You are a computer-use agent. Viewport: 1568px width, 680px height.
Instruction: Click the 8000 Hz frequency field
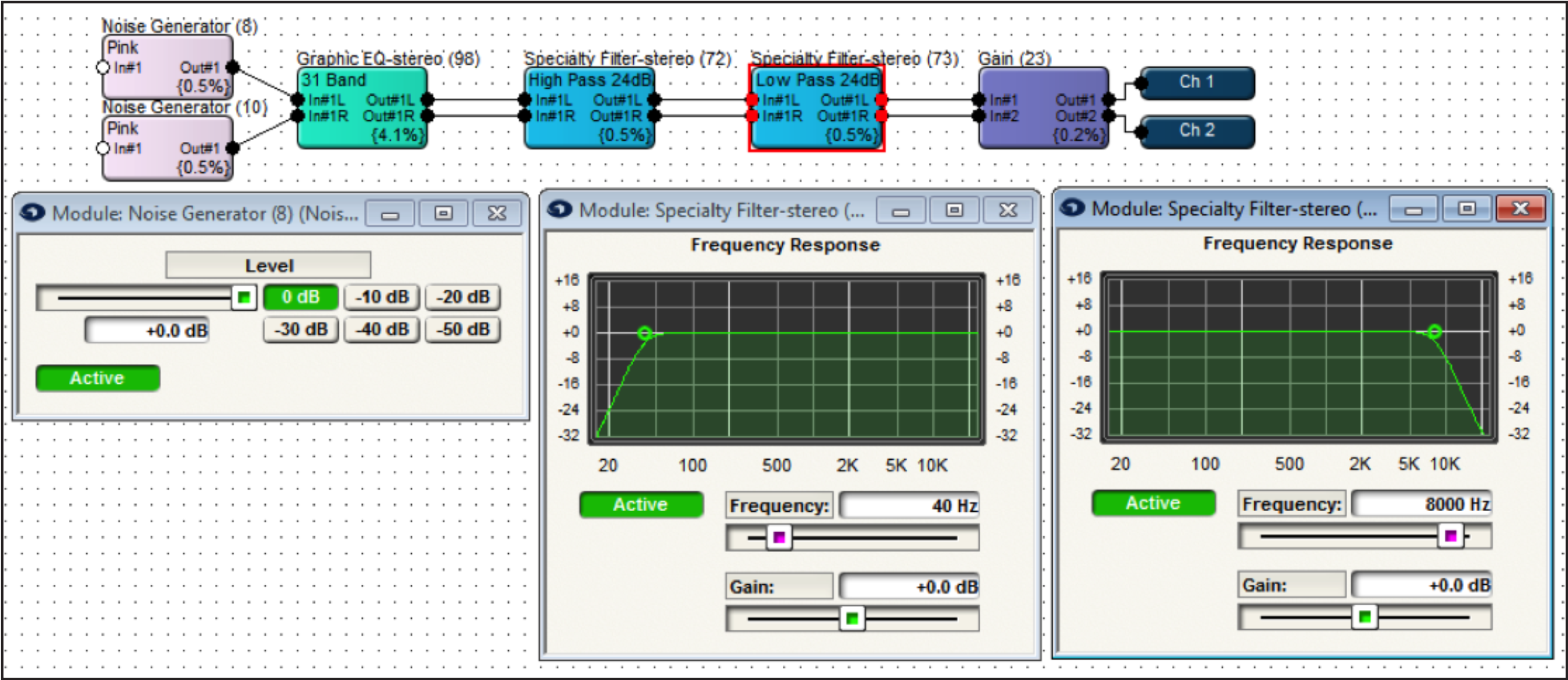[1422, 504]
